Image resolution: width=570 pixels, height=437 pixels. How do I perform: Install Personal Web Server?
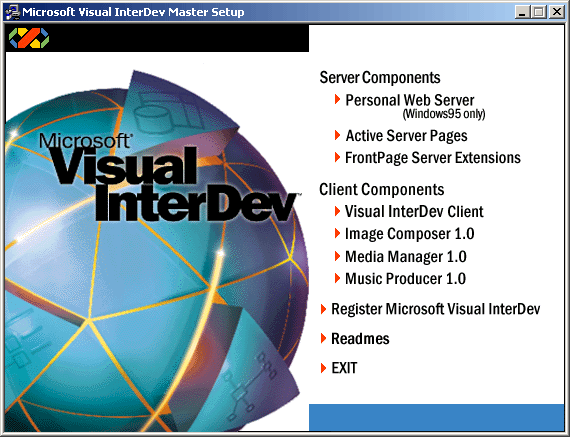point(410,100)
